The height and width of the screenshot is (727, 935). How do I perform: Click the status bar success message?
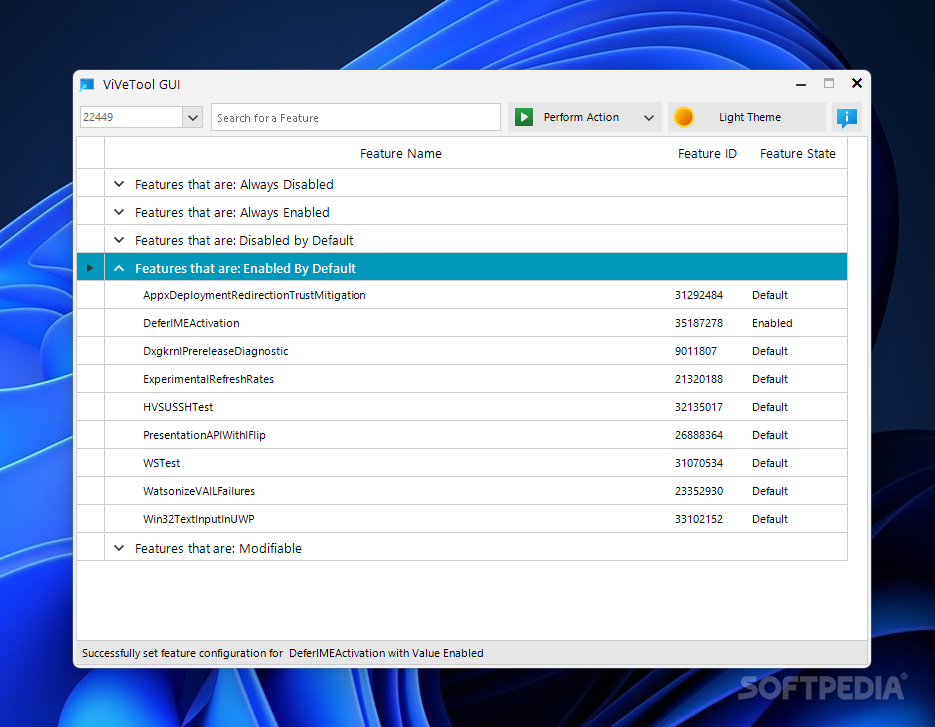[x=283, y=653]
